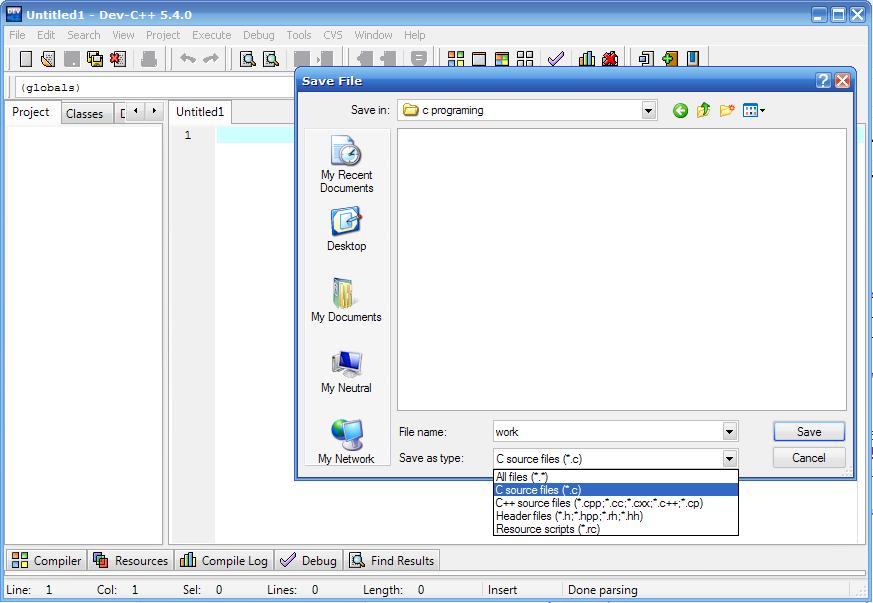This screenshot has height=603, width=873.
Task: Click the Save All toolbar icon
Action: 95,58
